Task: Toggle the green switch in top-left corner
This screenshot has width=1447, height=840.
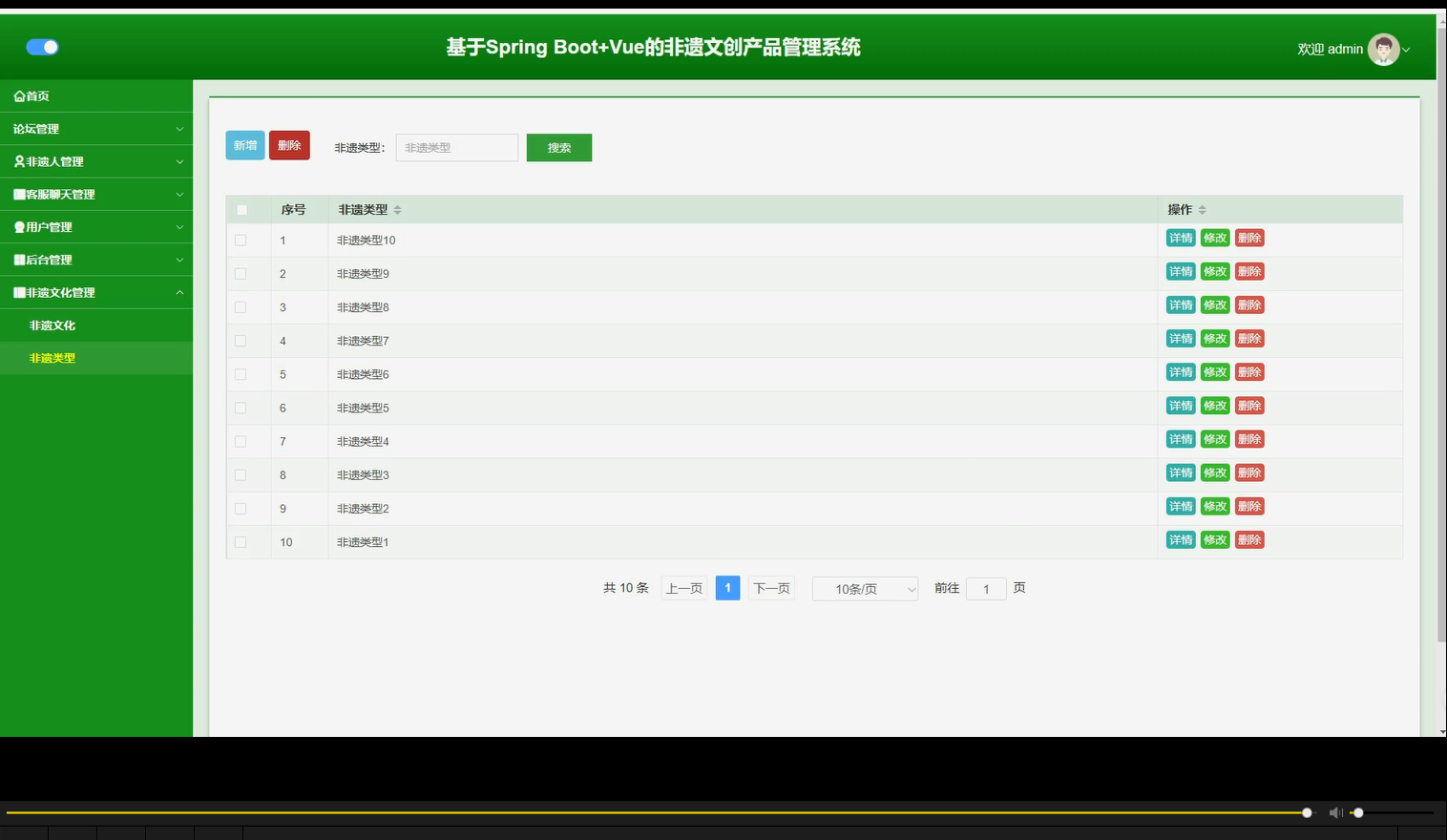Action: pos(42,46)
